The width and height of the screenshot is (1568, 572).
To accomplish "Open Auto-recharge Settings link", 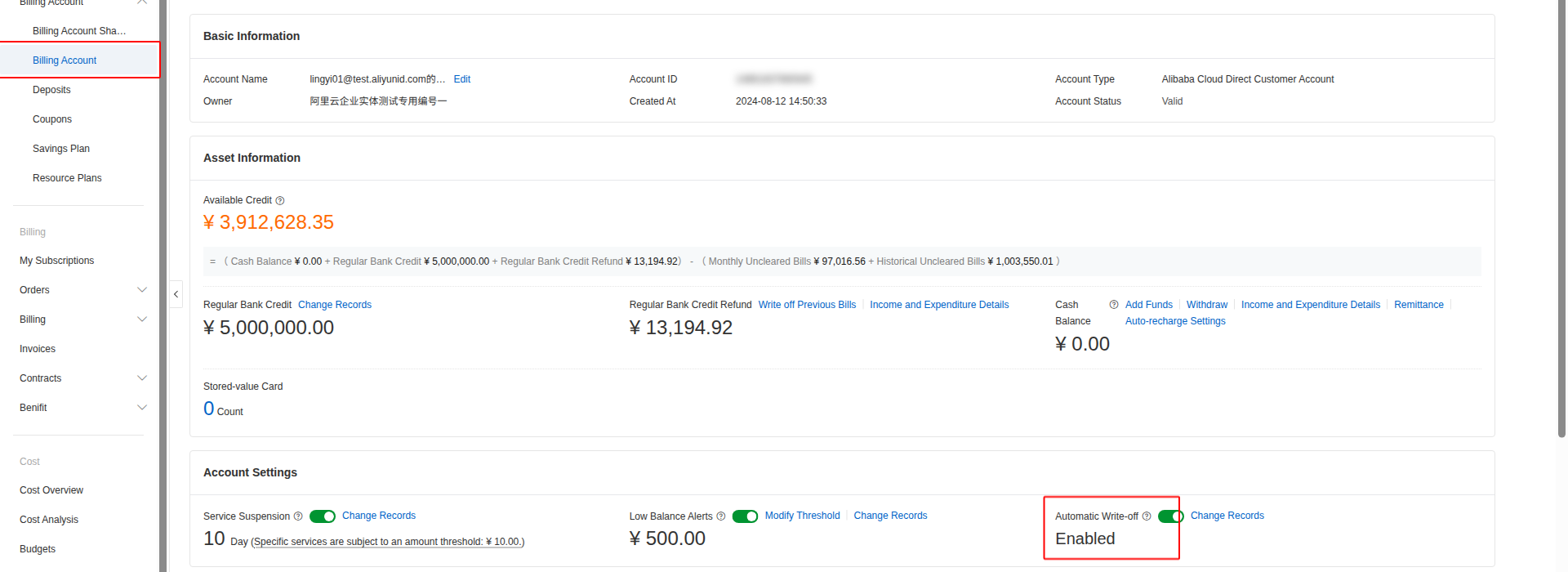I will coord(1175,321).
